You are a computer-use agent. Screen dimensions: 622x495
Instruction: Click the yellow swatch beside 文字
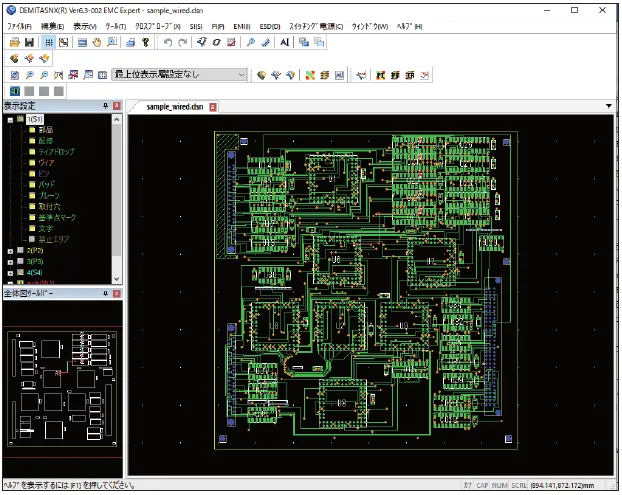pyautogui.click(x=32, y=228)
